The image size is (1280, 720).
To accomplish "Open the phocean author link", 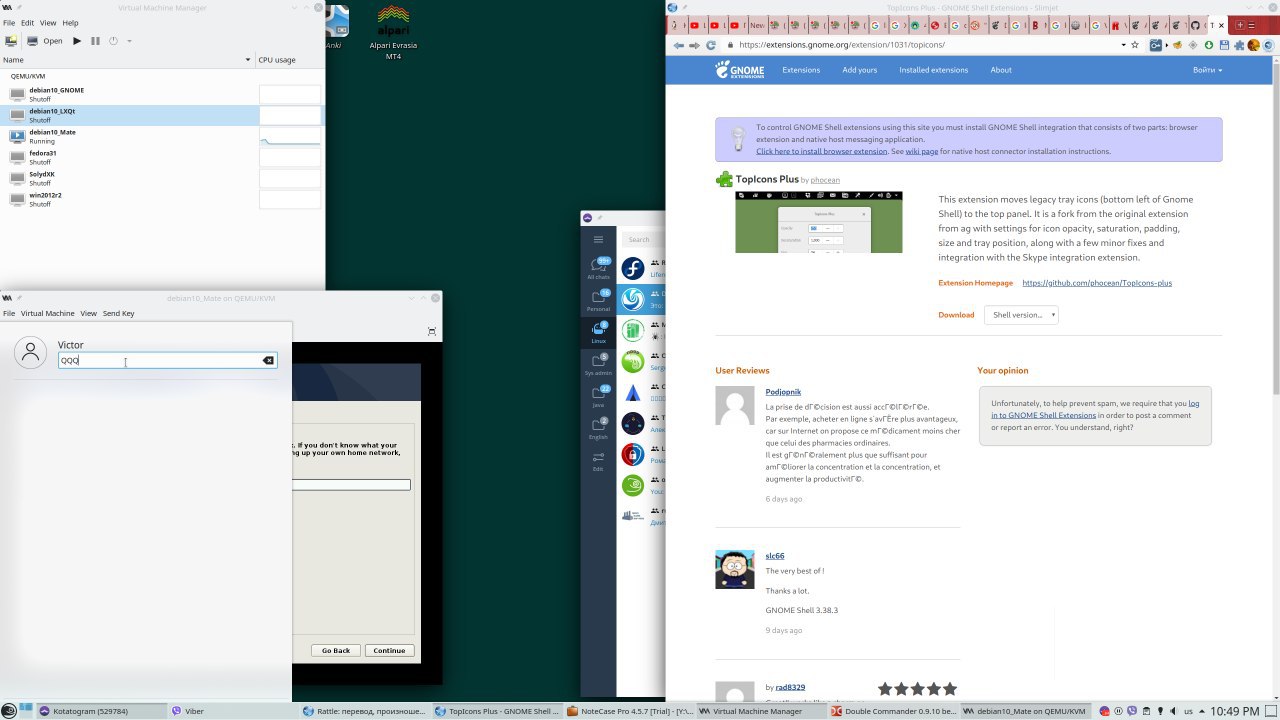I will tap(825, 180).
